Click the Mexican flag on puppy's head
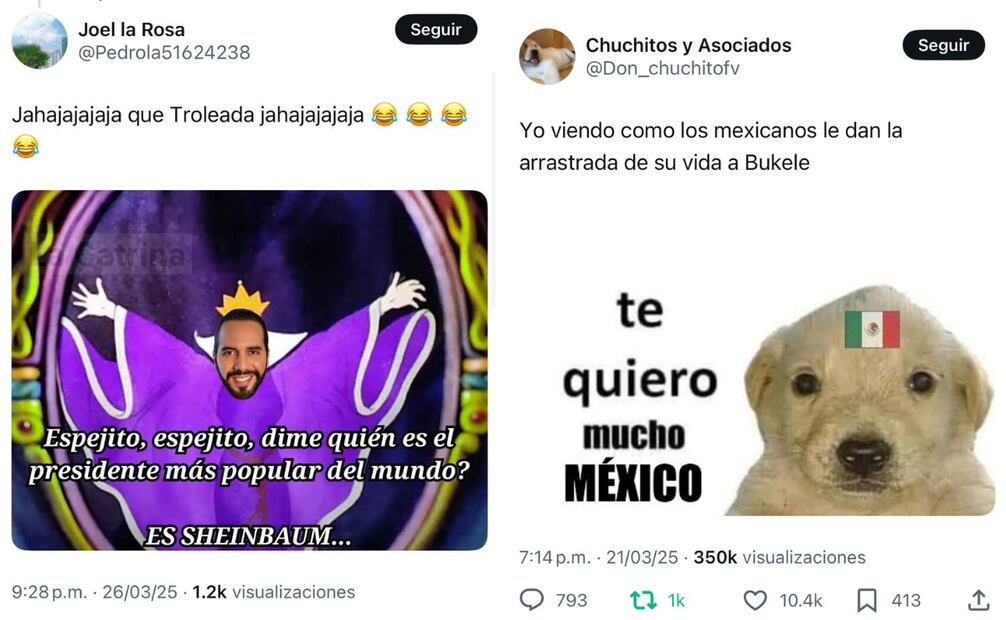 [872, 329]
